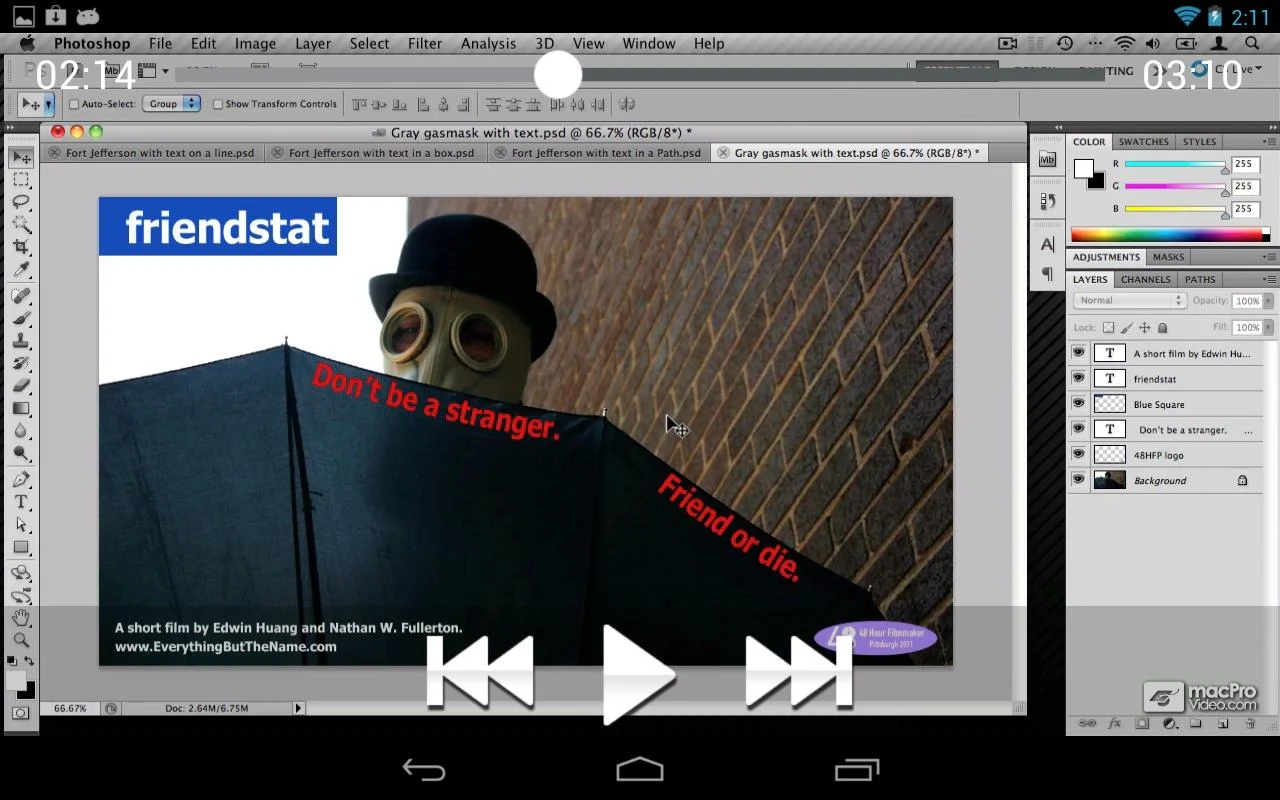Select the Gradient tool
This screenshot has height=800, width=1280.
pyautogui.click(x=21, y=408)
